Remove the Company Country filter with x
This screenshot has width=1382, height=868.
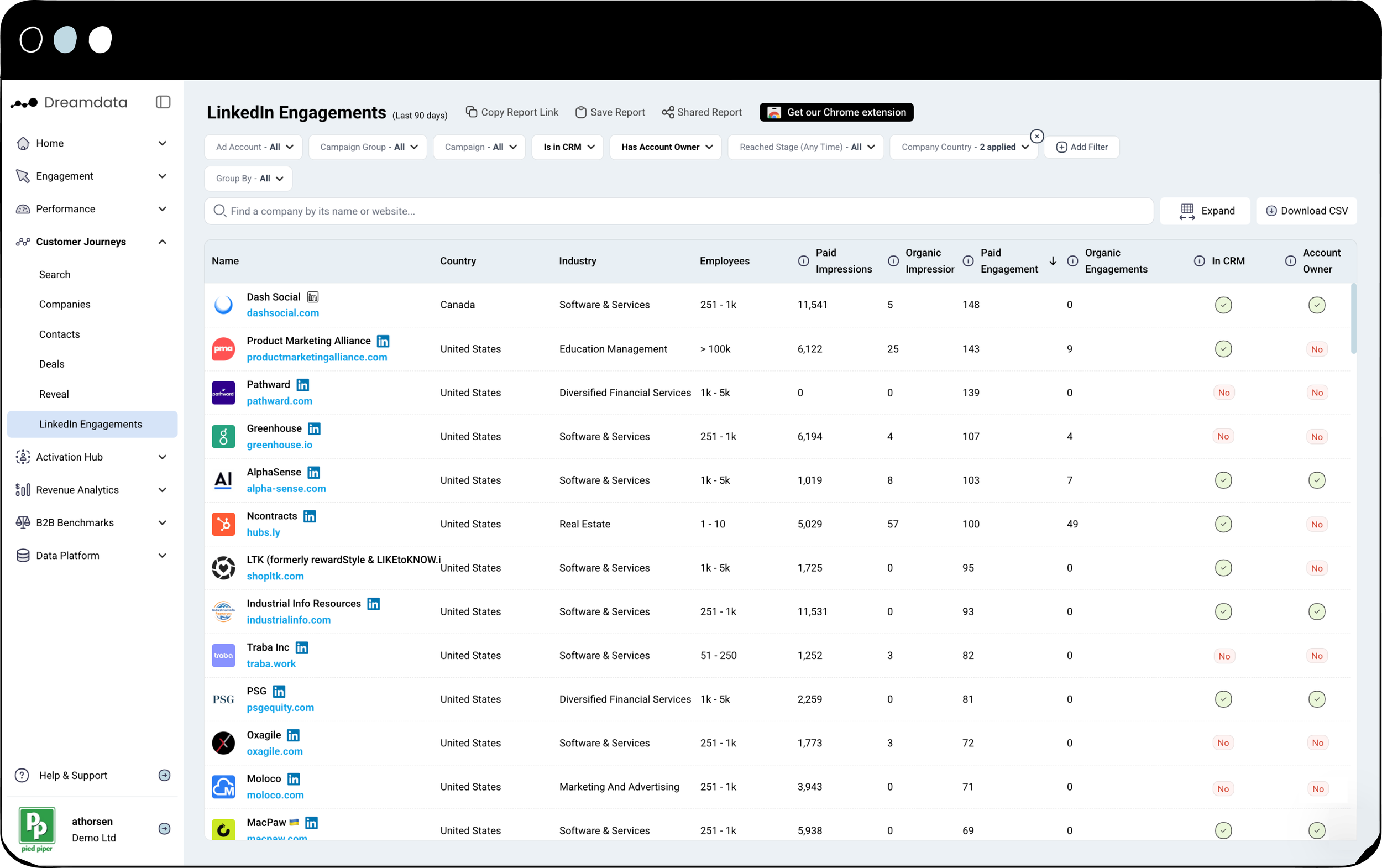(1036, 136)
